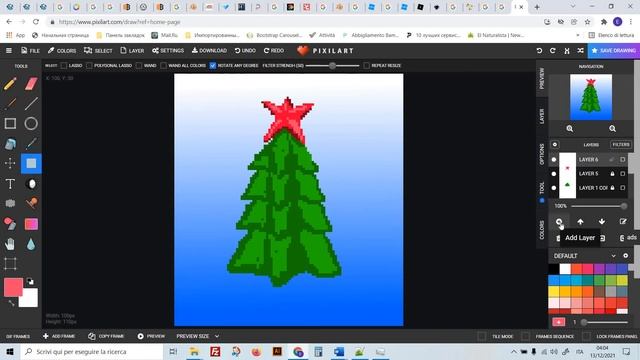Open the Colors menu

(62, 51)
